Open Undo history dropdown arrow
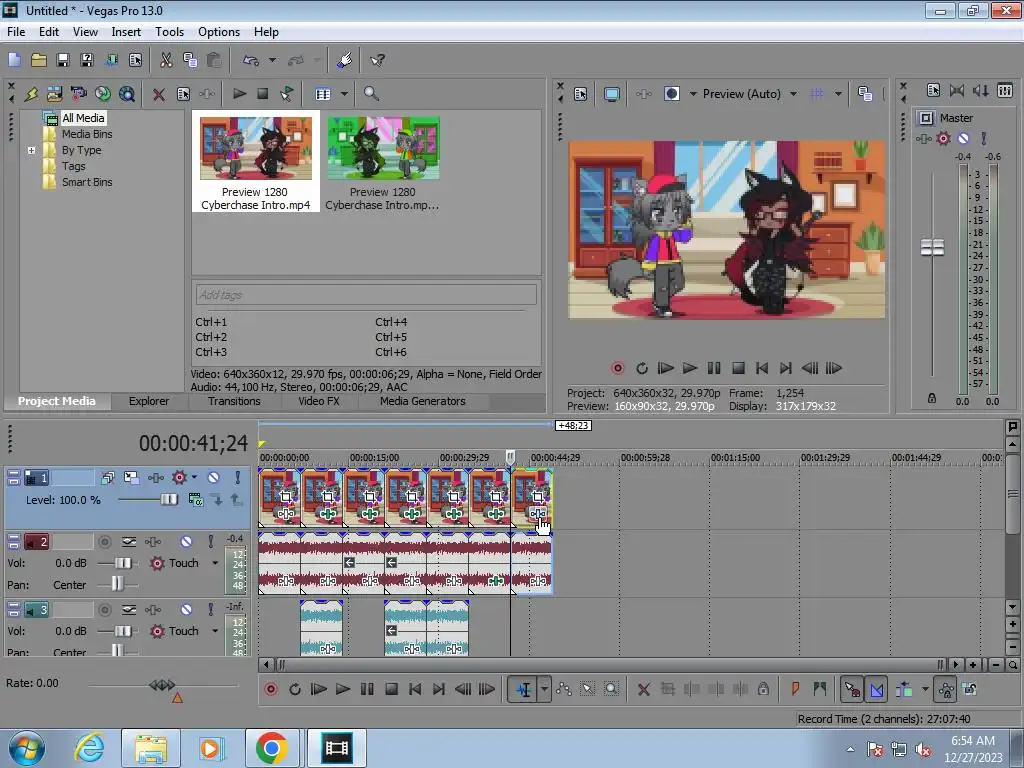This screenshot has height=768, width=1024. (272, 60)
